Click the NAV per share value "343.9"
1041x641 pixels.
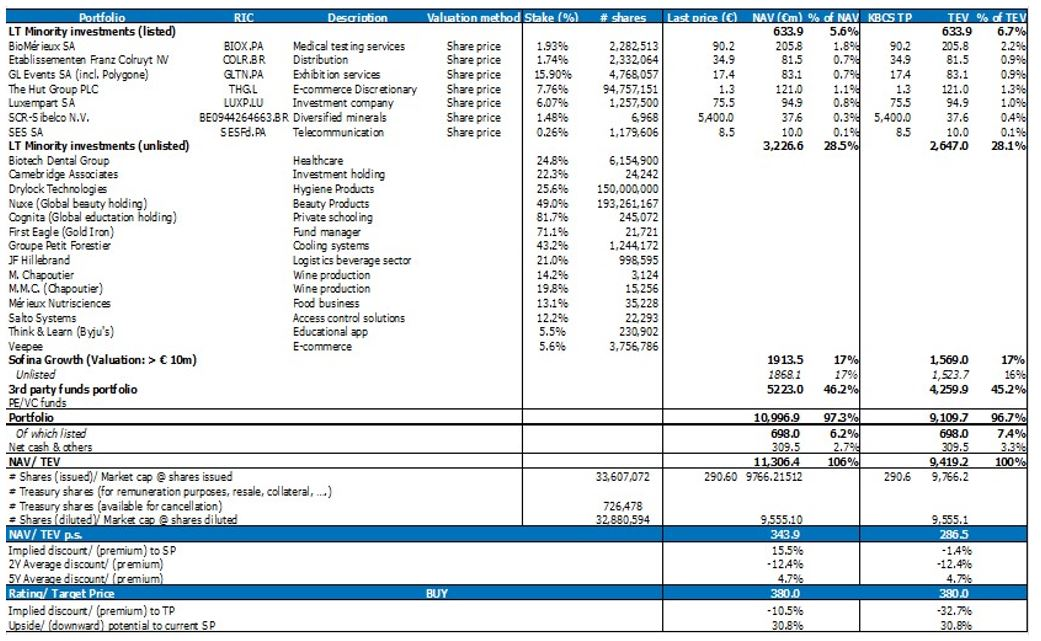coord(785,535)
